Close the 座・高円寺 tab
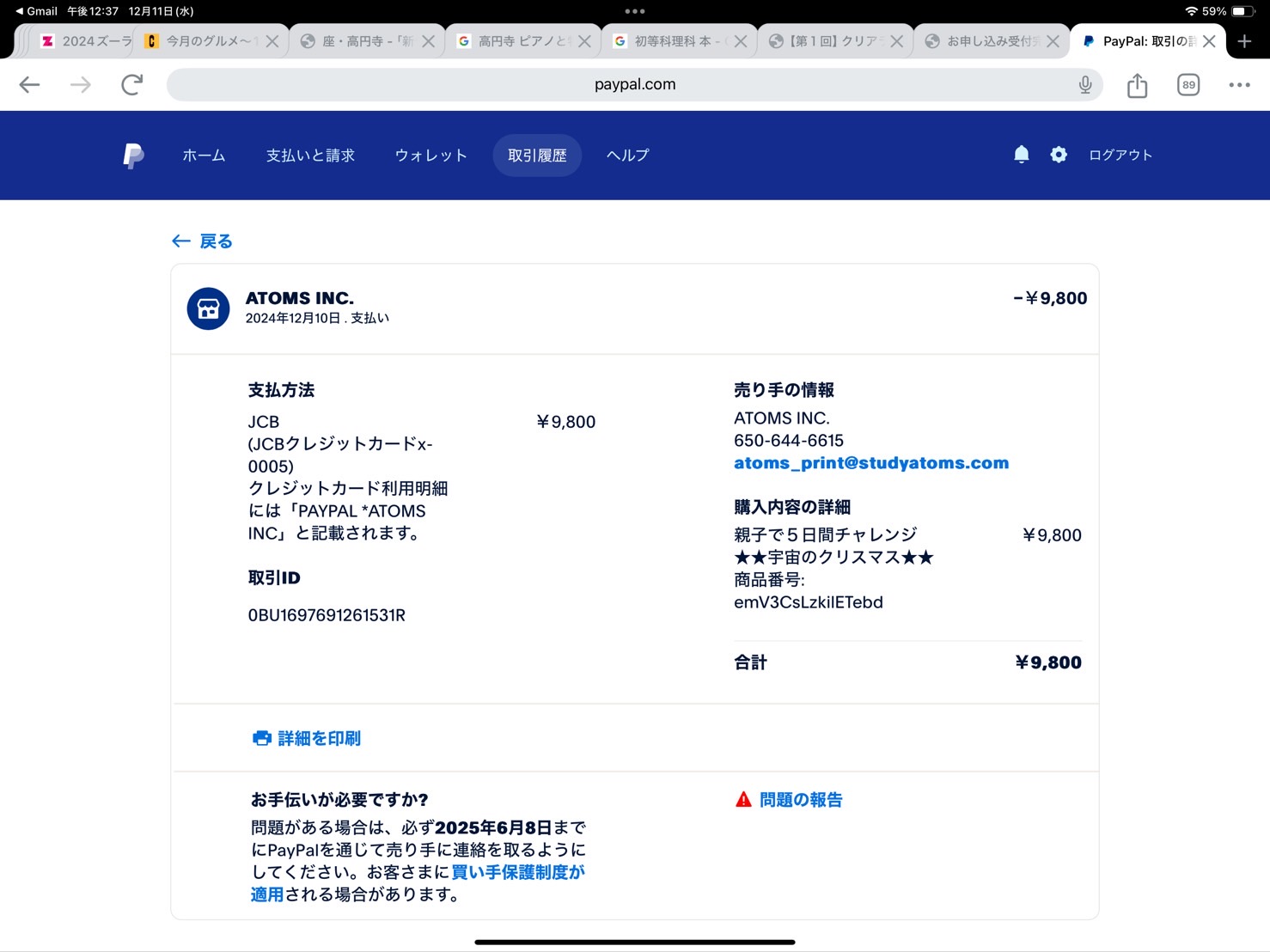The height and width of the screenshot is (952, 1270). 428,41
